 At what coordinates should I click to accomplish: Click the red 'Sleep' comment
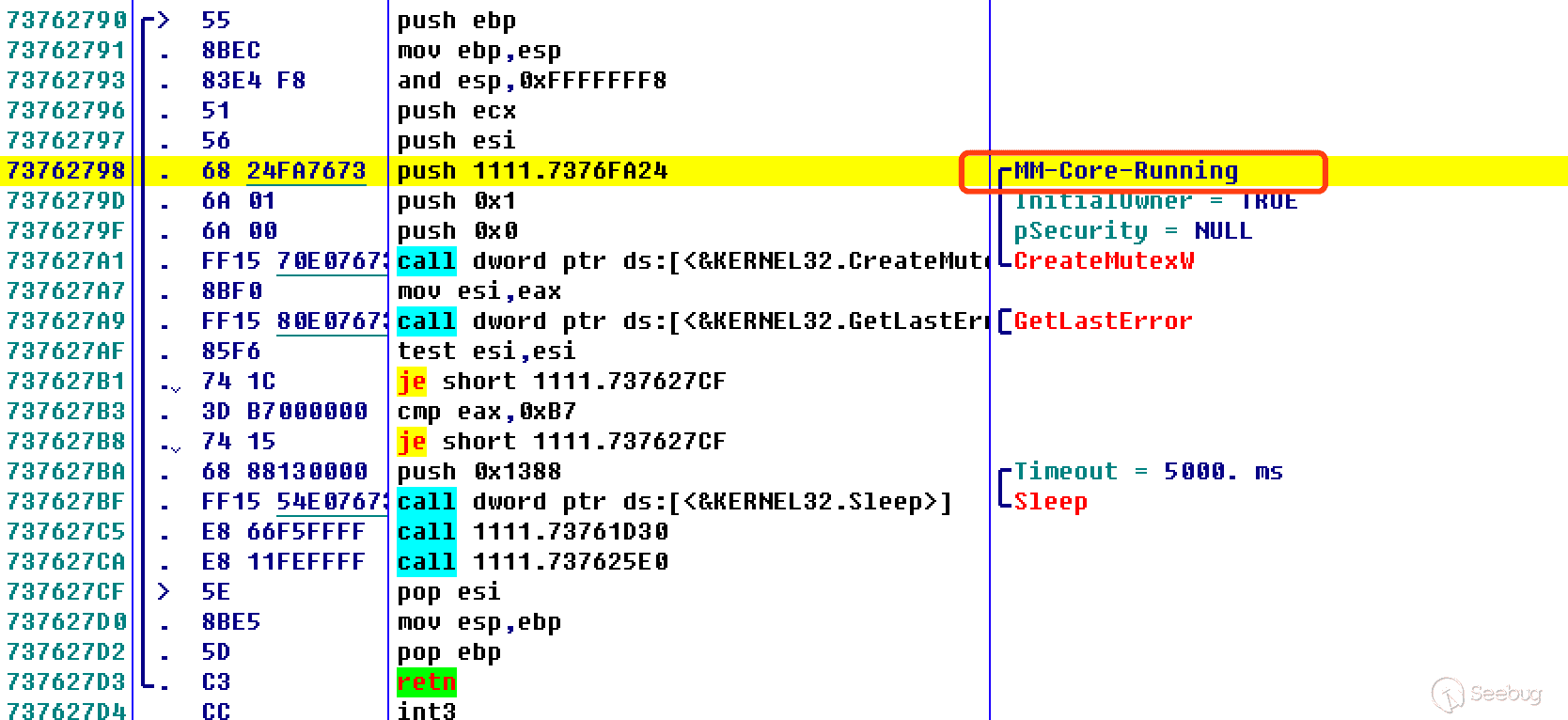[x=1051, y=501]
